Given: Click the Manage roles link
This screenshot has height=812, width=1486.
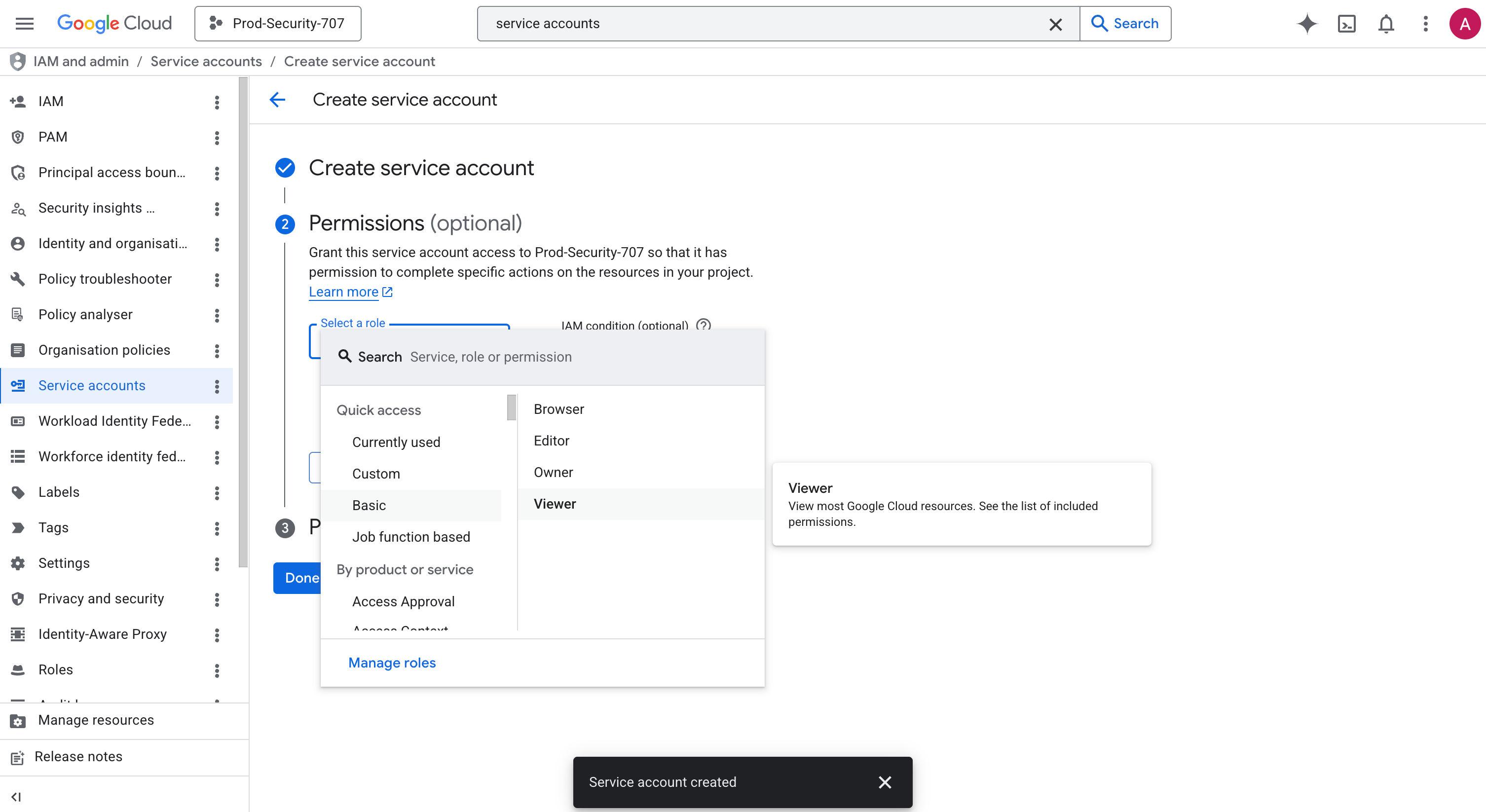Looking at the screenshot, I should [392, 663].
